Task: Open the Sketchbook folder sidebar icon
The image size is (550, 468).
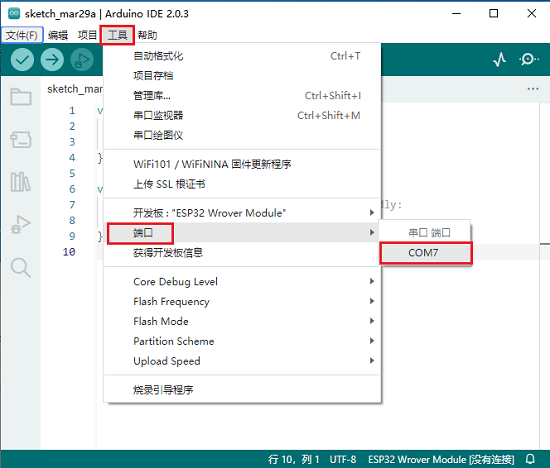Action: (21, 97)
